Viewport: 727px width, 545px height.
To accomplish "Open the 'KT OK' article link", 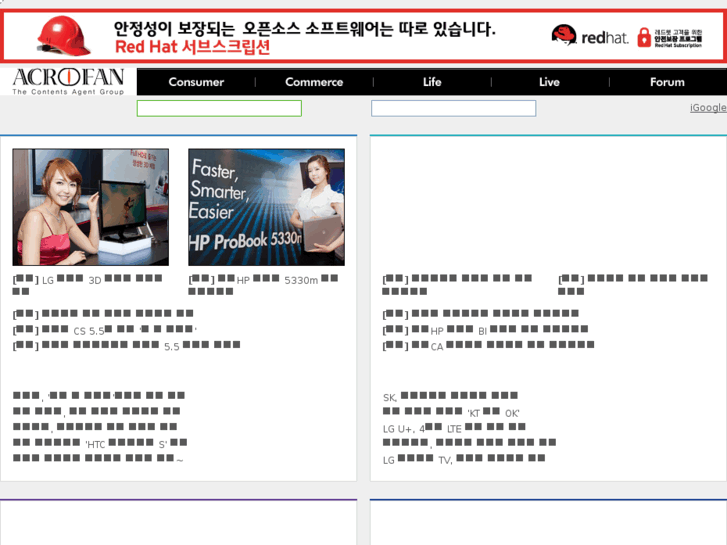I will coord(451,412).
